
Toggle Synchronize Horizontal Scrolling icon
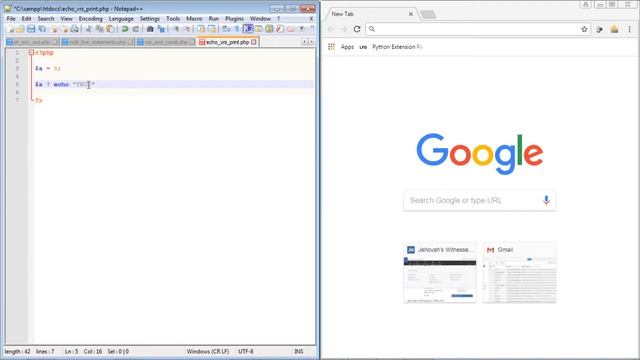click(x=211, y=29)
